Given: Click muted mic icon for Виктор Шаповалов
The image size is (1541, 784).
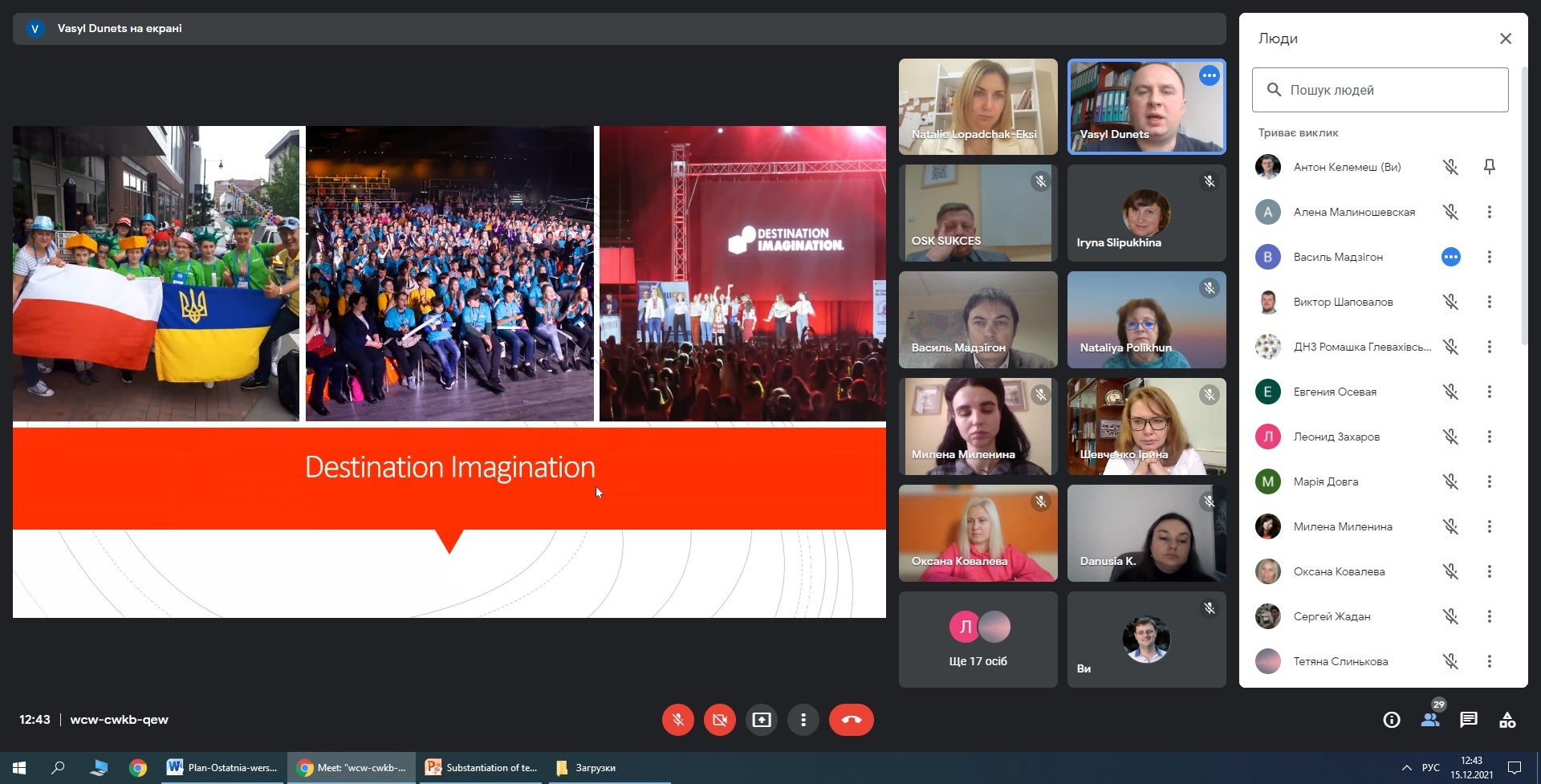Looking at the screenshot, I should tap(1450, 302).
